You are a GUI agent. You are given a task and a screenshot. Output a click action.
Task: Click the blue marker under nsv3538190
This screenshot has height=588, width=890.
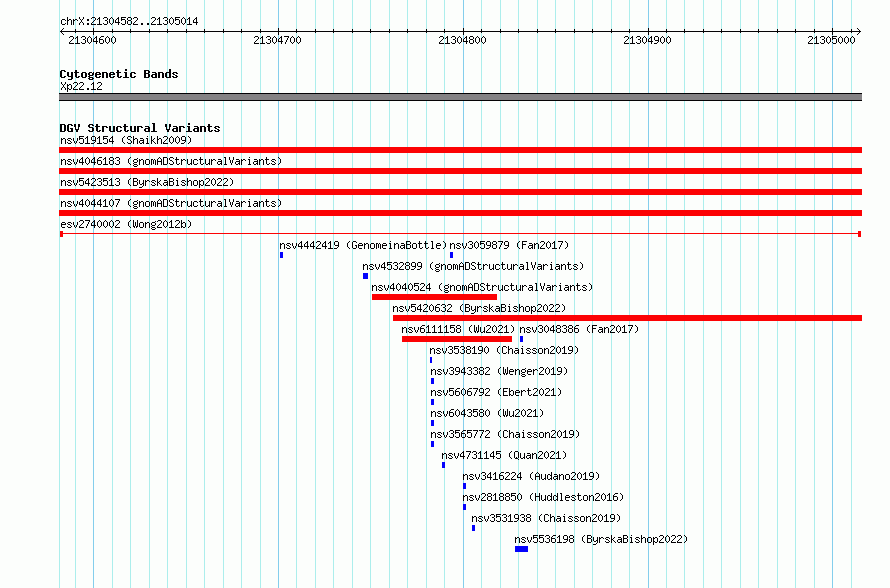[431, 360]
